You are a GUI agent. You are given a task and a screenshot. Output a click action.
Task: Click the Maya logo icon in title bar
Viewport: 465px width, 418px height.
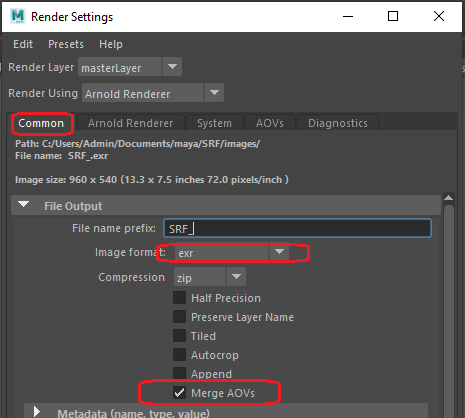(18, 16)
